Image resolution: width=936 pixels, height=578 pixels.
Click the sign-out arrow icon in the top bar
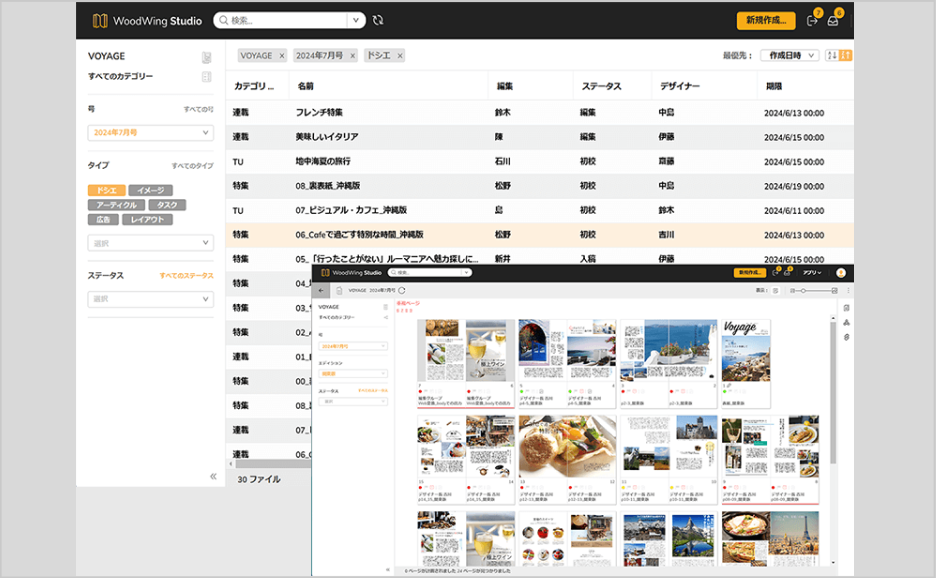812,21
